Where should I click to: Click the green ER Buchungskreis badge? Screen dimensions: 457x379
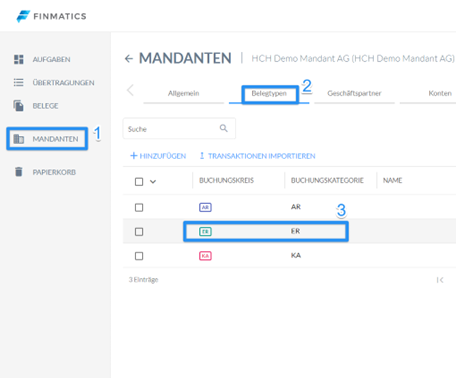point(205,231)
